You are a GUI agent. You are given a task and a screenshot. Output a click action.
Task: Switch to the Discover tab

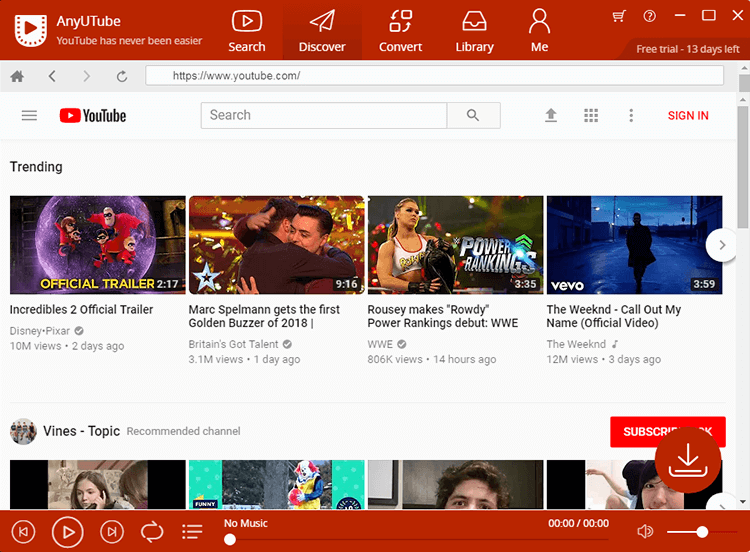pos(322,31)
